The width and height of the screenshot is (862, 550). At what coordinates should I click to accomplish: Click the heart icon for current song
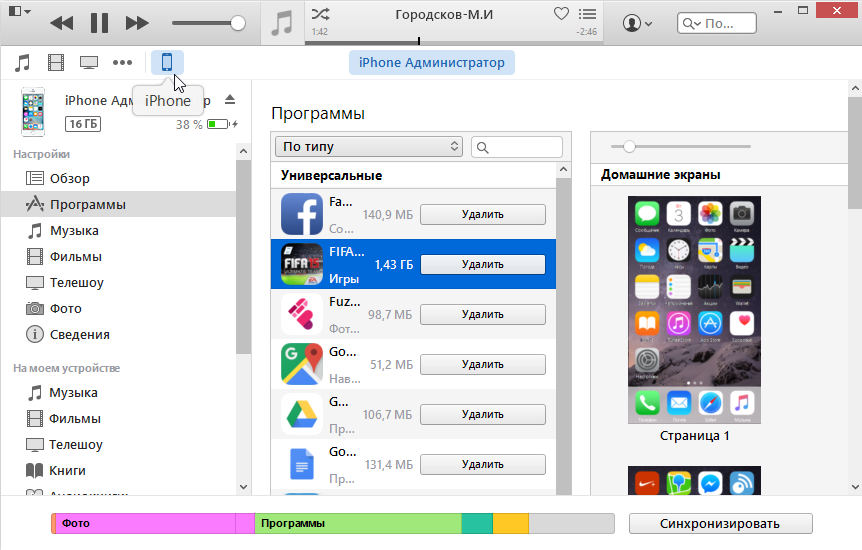562,14
